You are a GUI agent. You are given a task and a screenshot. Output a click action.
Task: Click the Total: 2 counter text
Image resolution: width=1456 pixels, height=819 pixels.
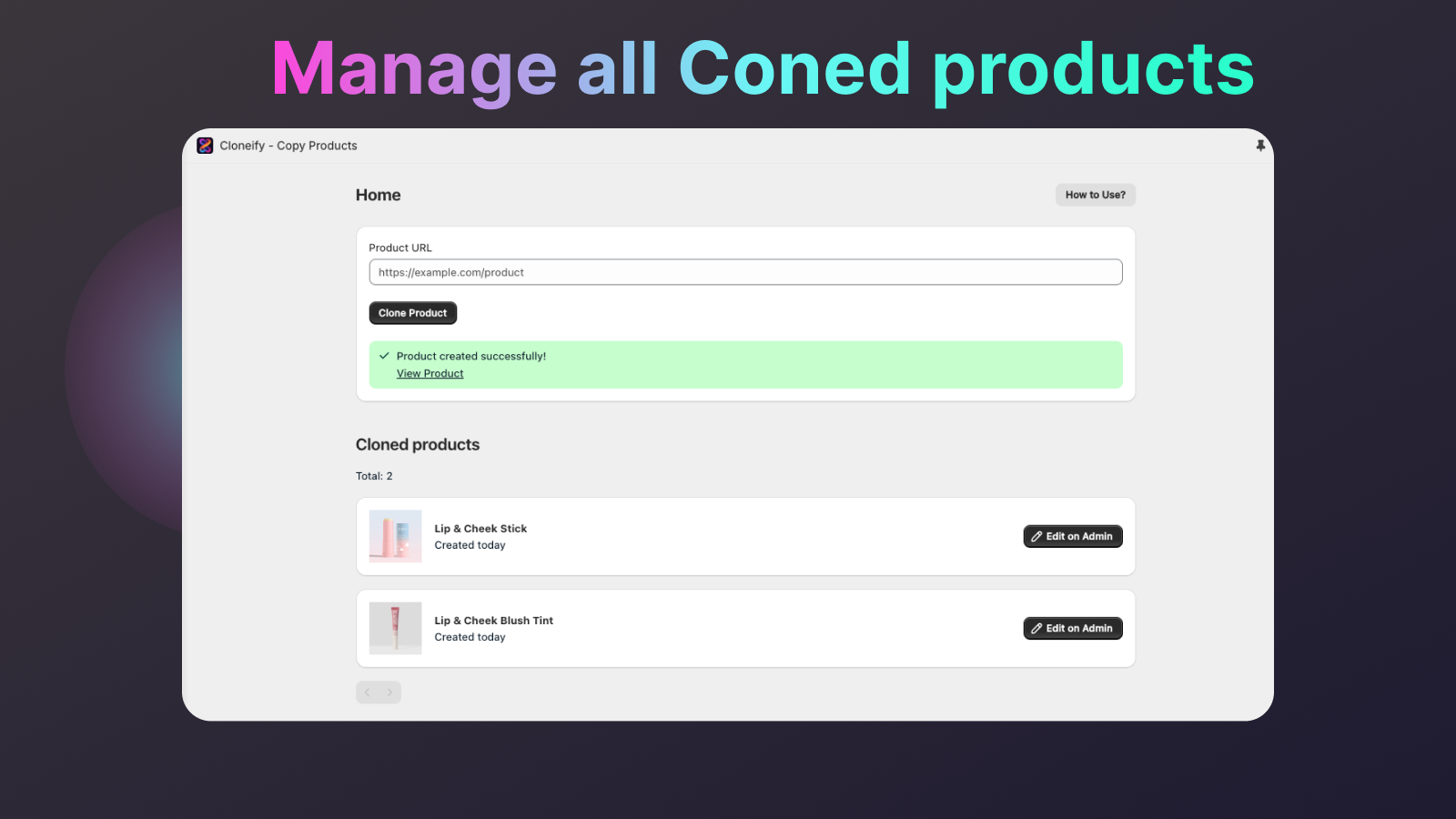point(373,475)
